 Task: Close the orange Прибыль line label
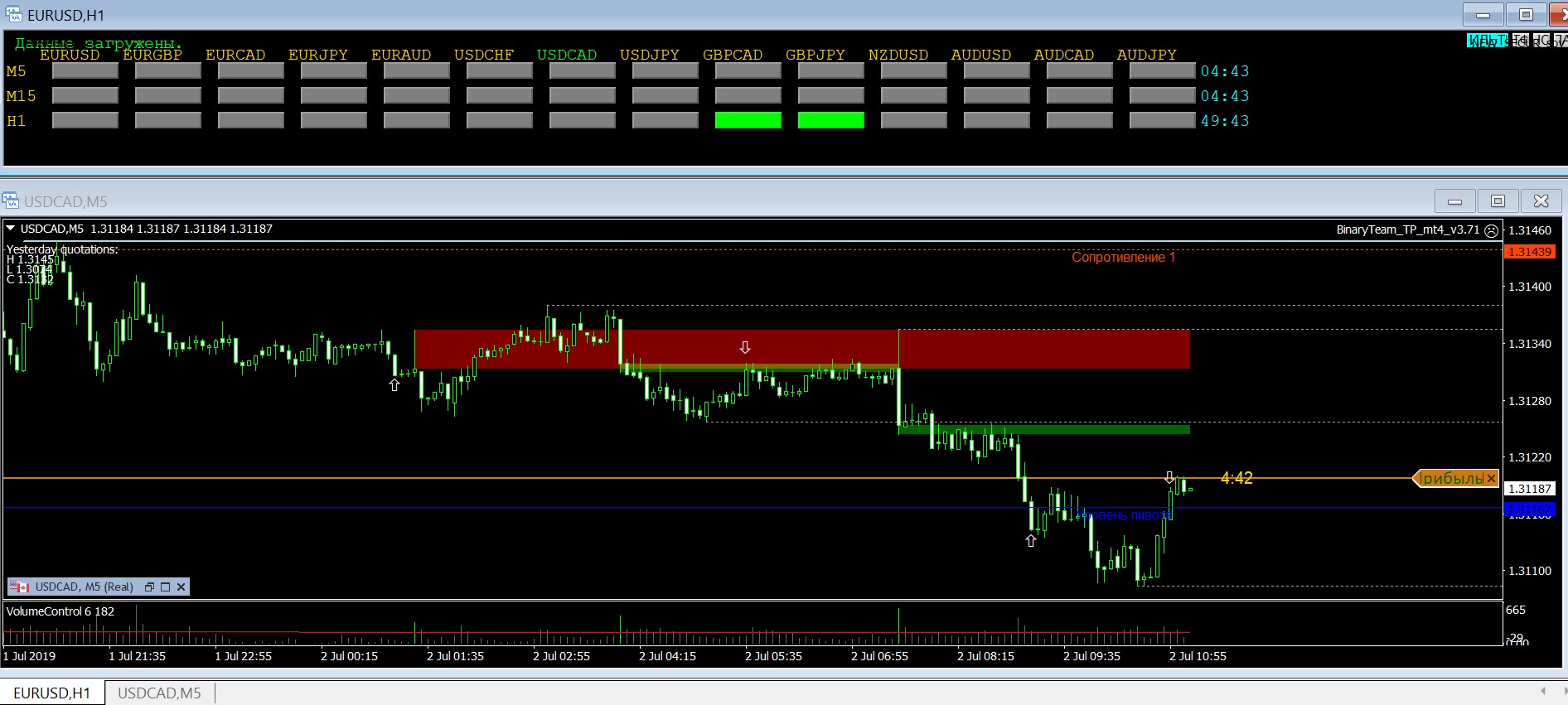tap(1491, 478)
